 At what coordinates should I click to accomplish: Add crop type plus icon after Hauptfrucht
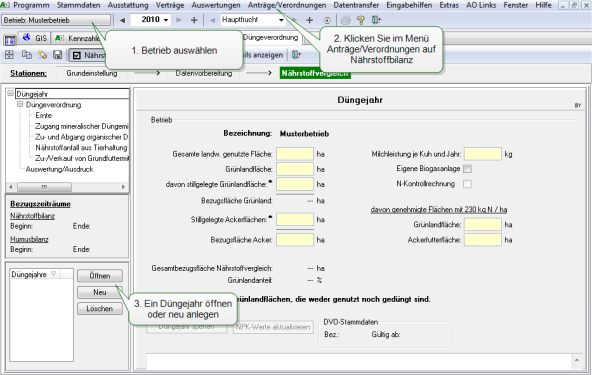[310, 20]
